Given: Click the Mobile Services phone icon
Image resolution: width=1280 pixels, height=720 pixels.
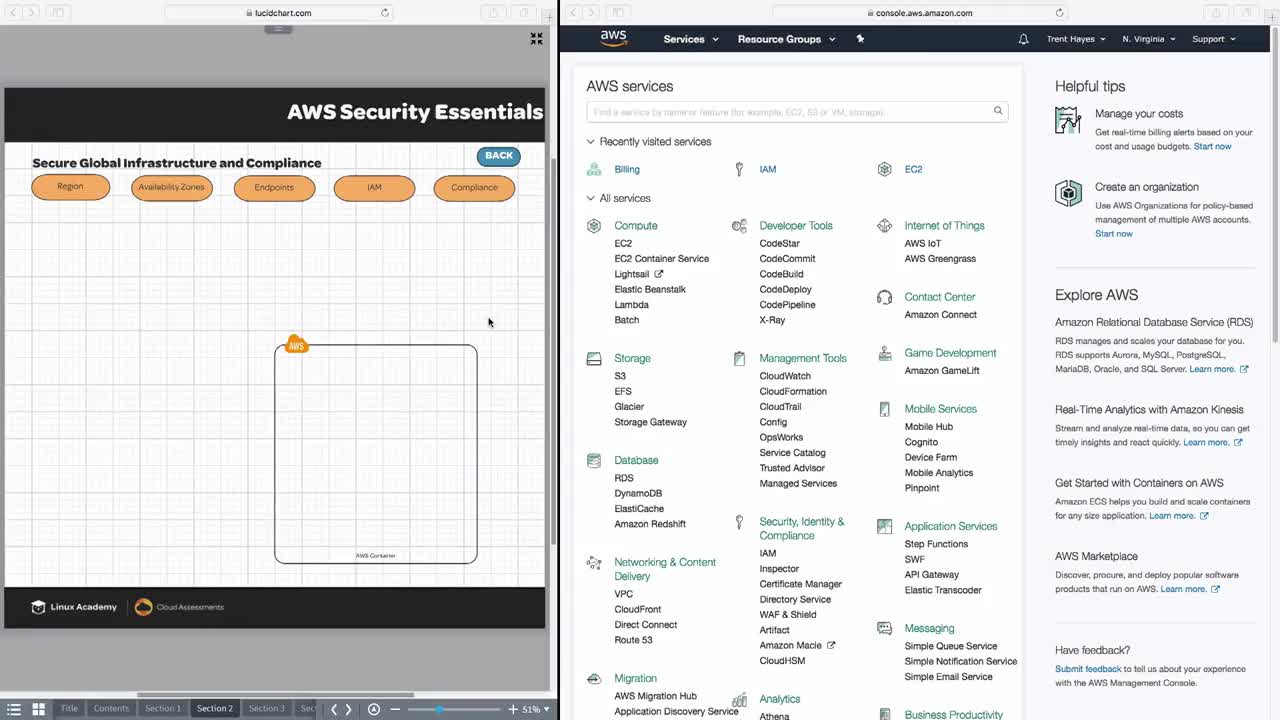Looking at the screenshot, I should 884,409.
